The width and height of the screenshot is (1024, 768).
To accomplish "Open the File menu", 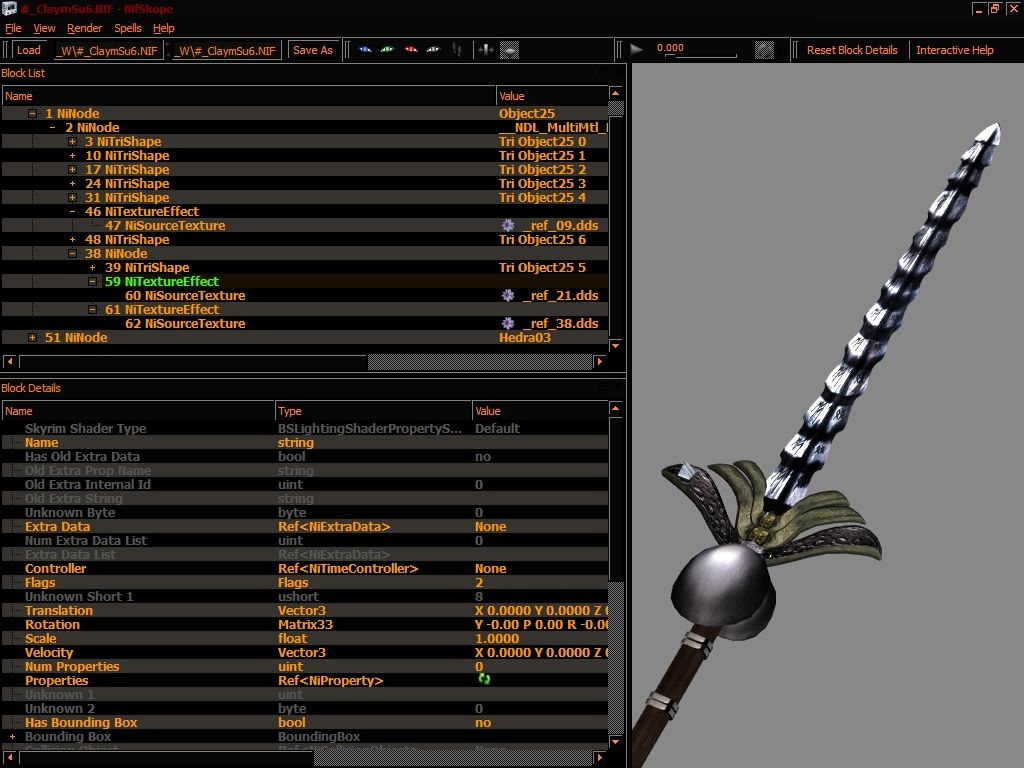I will coord(13,28).
